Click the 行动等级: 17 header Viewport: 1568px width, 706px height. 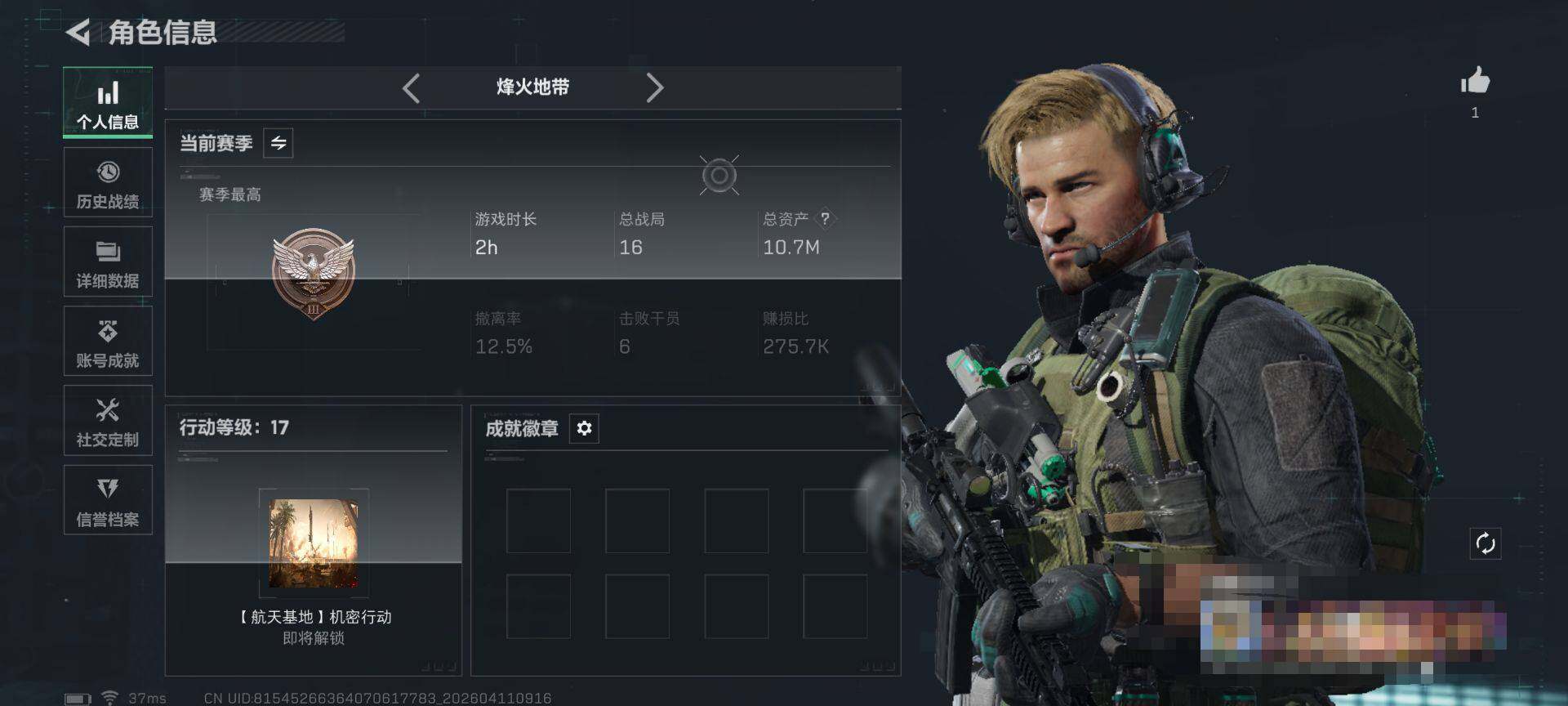click(x=234, y=427)
